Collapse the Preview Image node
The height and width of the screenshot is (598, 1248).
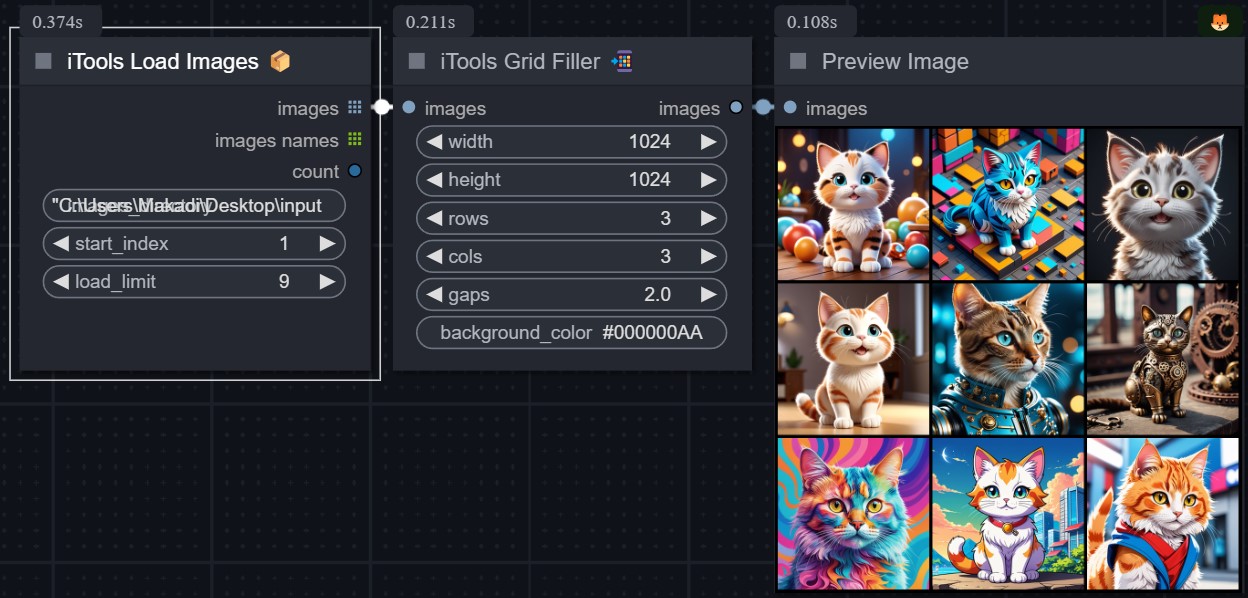point(798,61)
